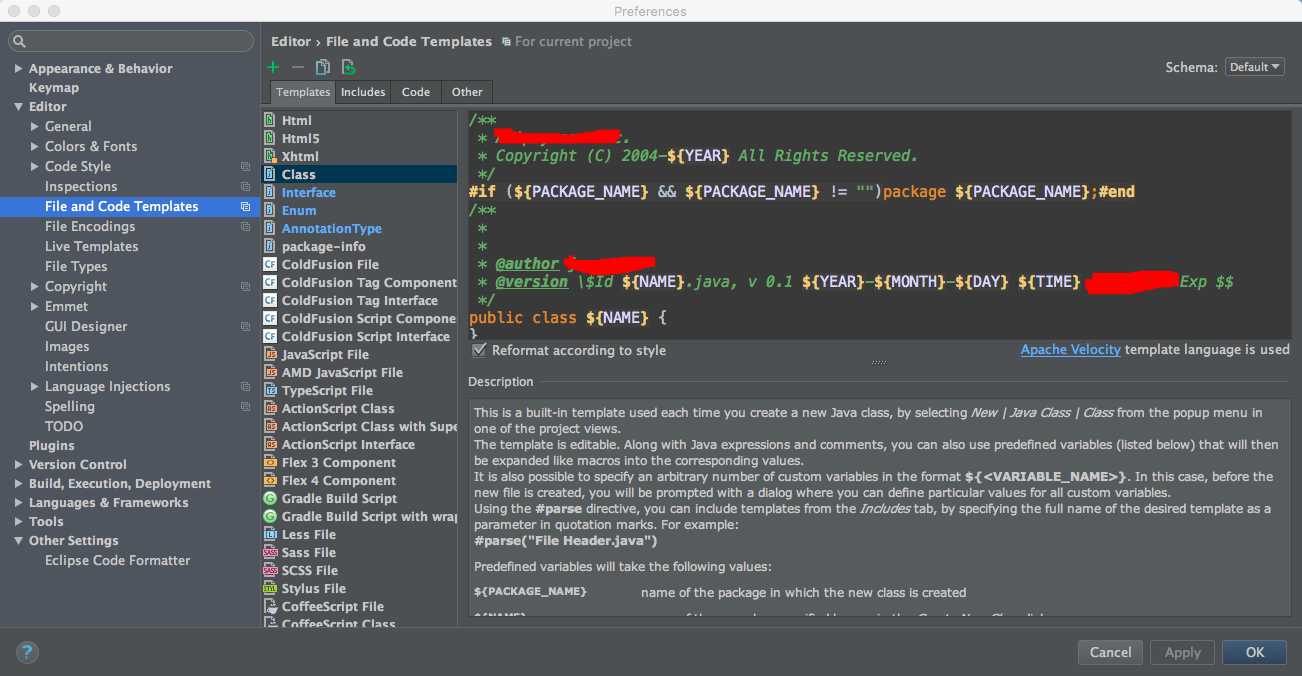Select the Live Templates settings page
This screenshot has width=1302, height=676.
coord(91,246)
